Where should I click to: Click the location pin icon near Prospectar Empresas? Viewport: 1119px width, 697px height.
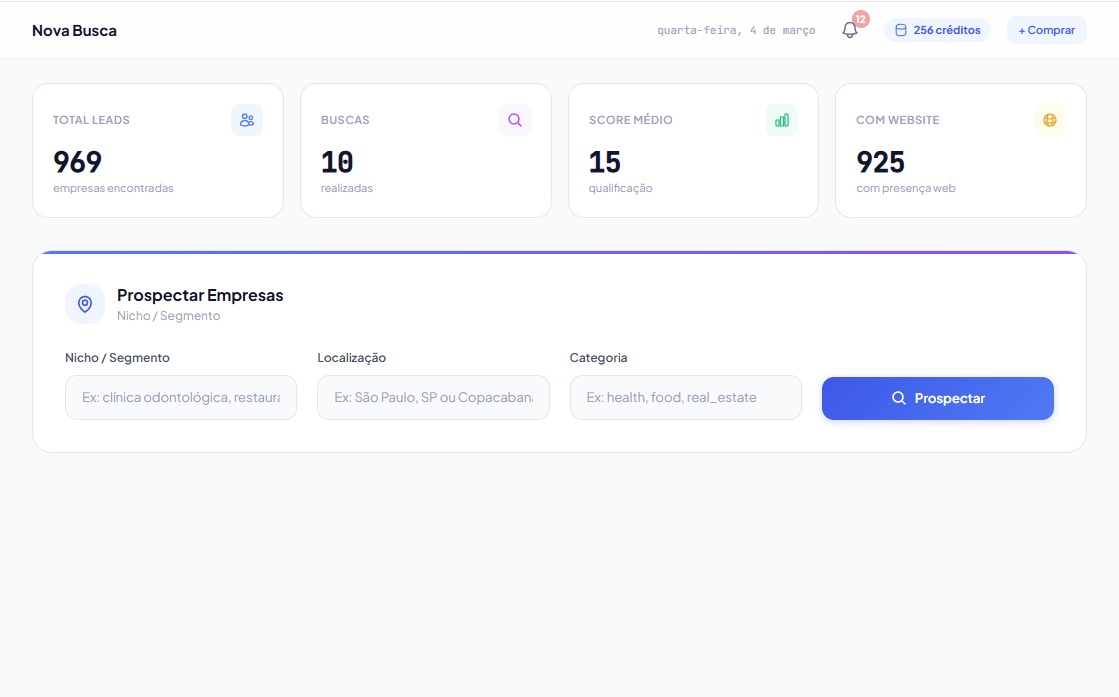[85, 304]
